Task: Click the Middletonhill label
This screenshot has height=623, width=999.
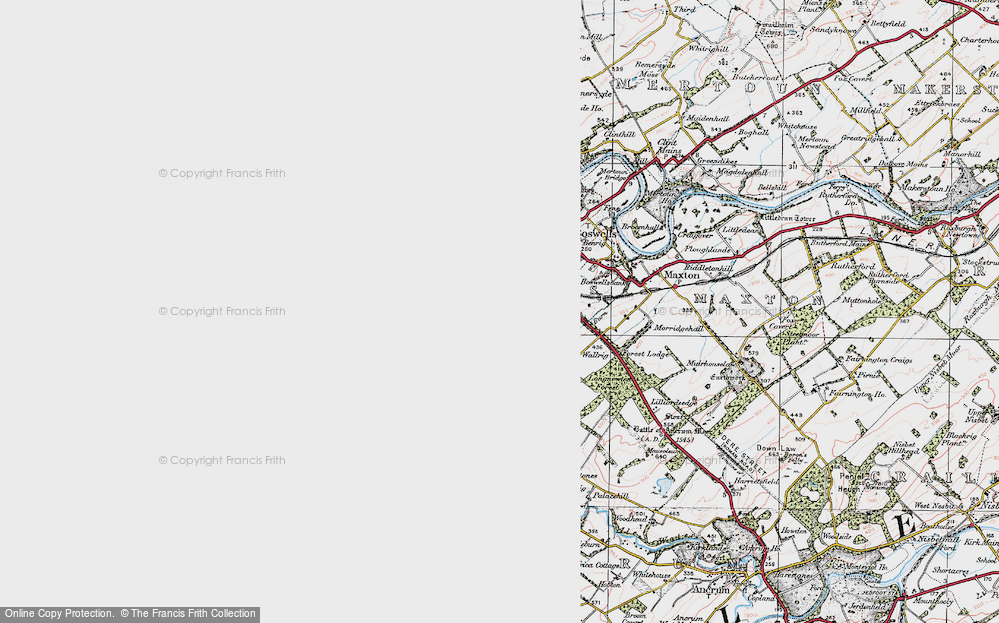Action: (x=708, y=269)
